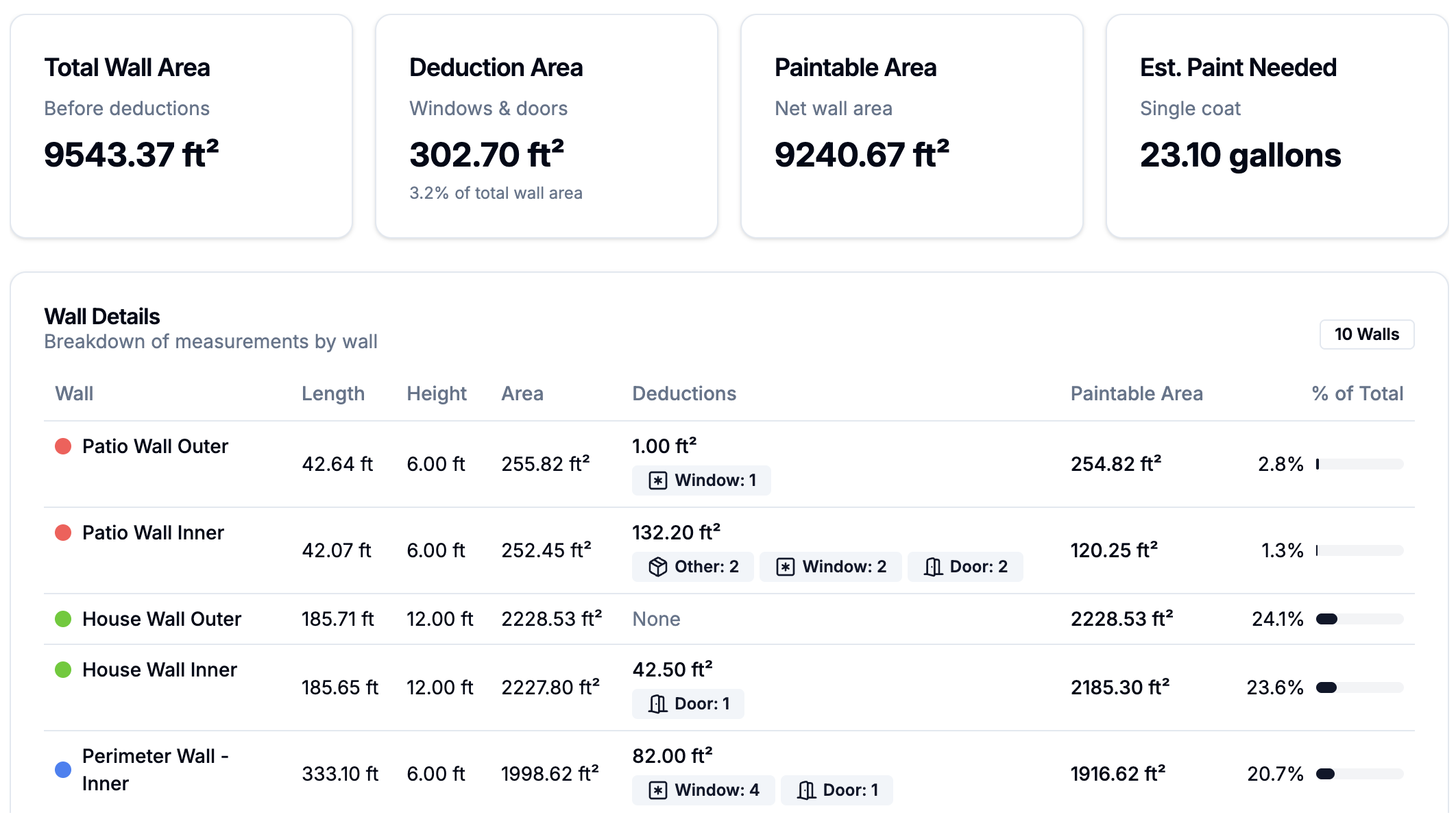This screenshot has width=1456, height=828.
Task: Click the Window: 2 icon in Patio Wall Inner row
Action: pyautogui.click(x=785, y=567)
